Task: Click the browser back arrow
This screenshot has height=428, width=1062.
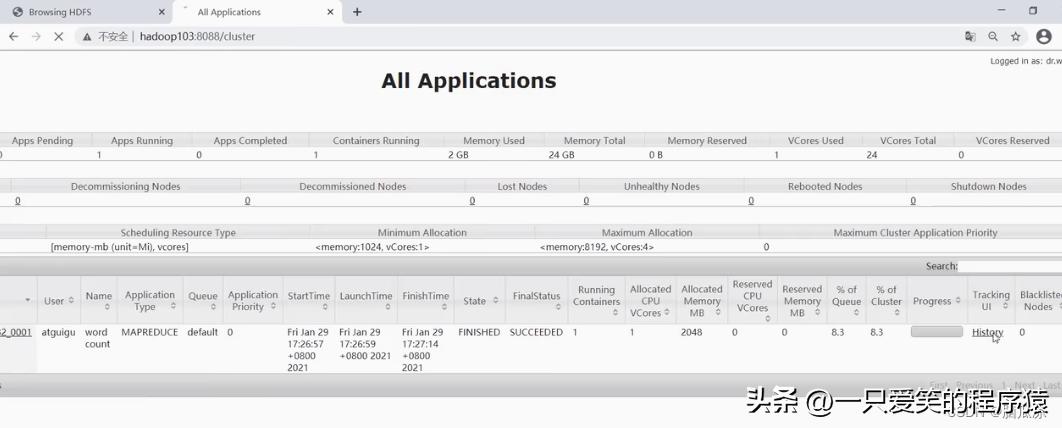Action: (x=13, y=36)
